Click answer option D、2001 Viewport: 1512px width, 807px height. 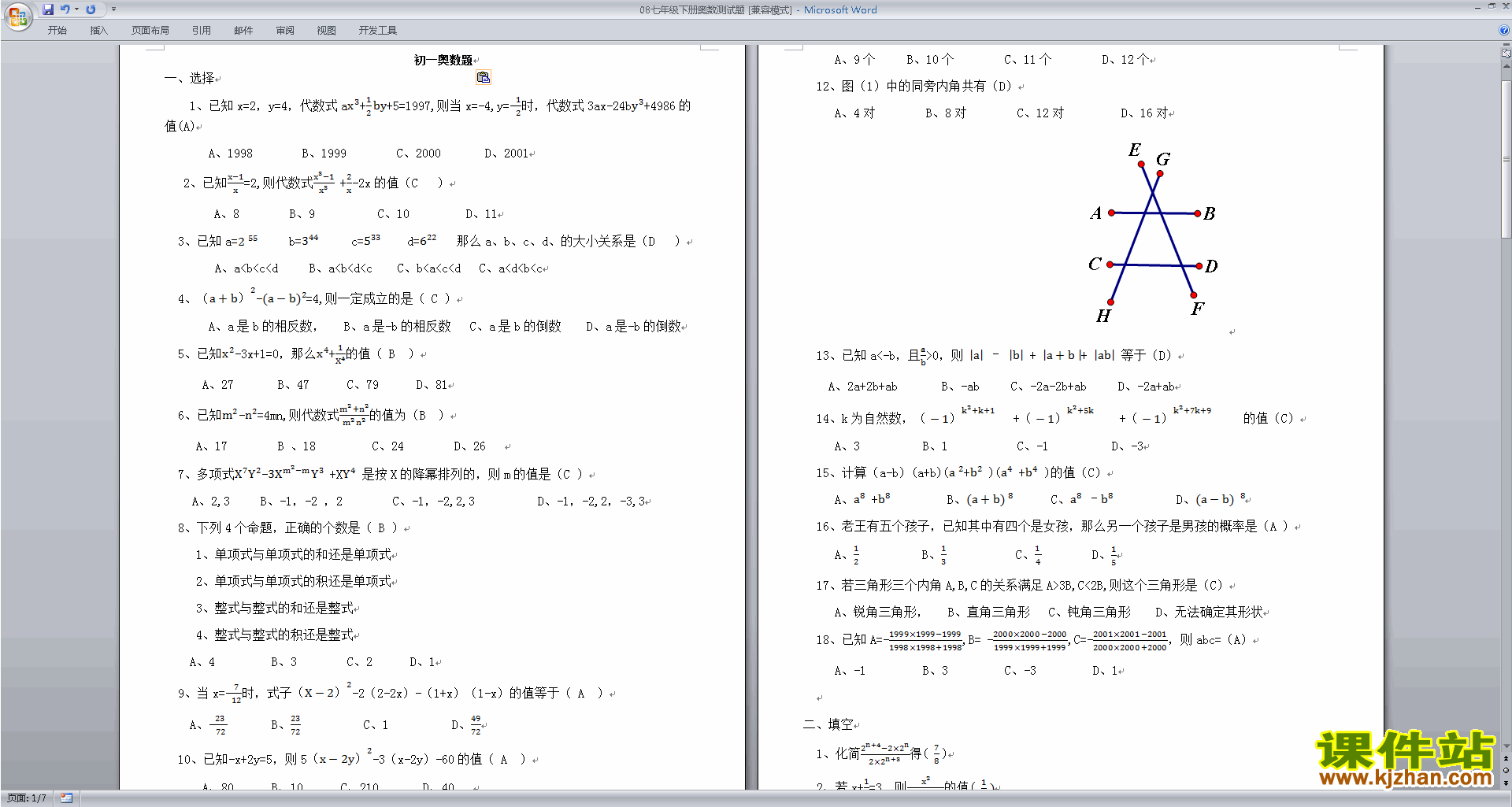(x=506, y=154)
